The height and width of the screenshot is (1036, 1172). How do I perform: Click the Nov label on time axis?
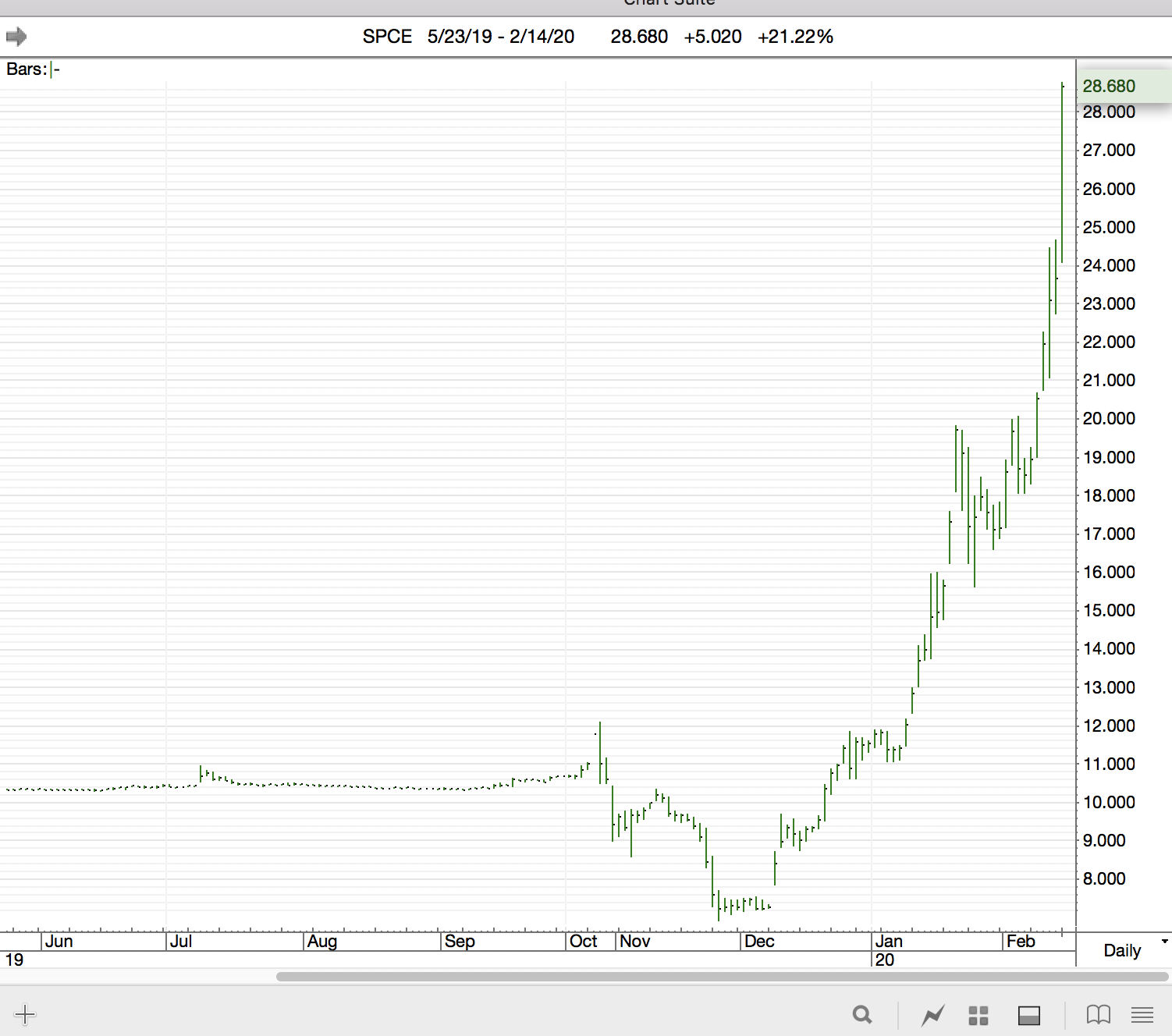click(x=635, y=941)
